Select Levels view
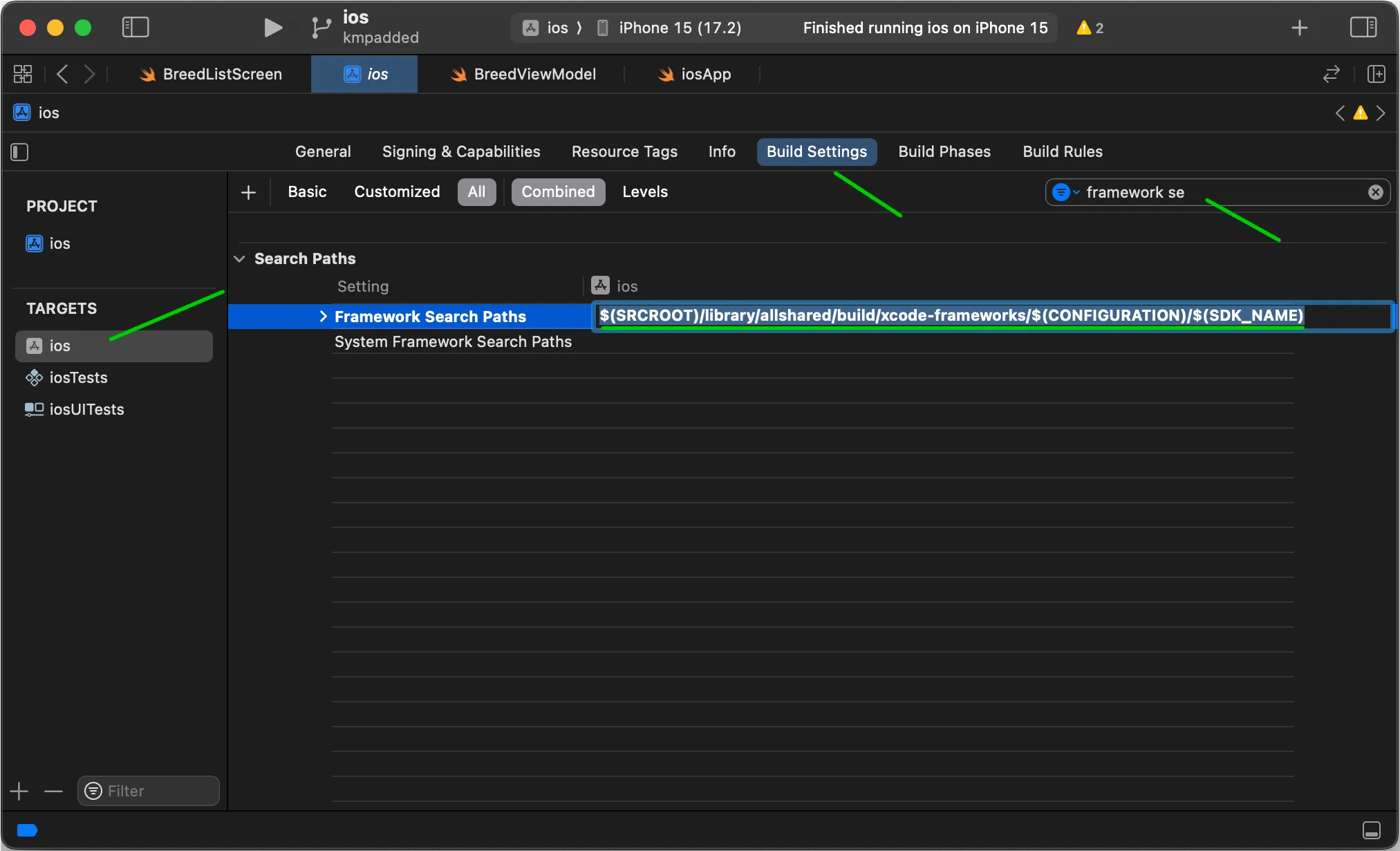 pyautogui.click(x=645, y=191)
